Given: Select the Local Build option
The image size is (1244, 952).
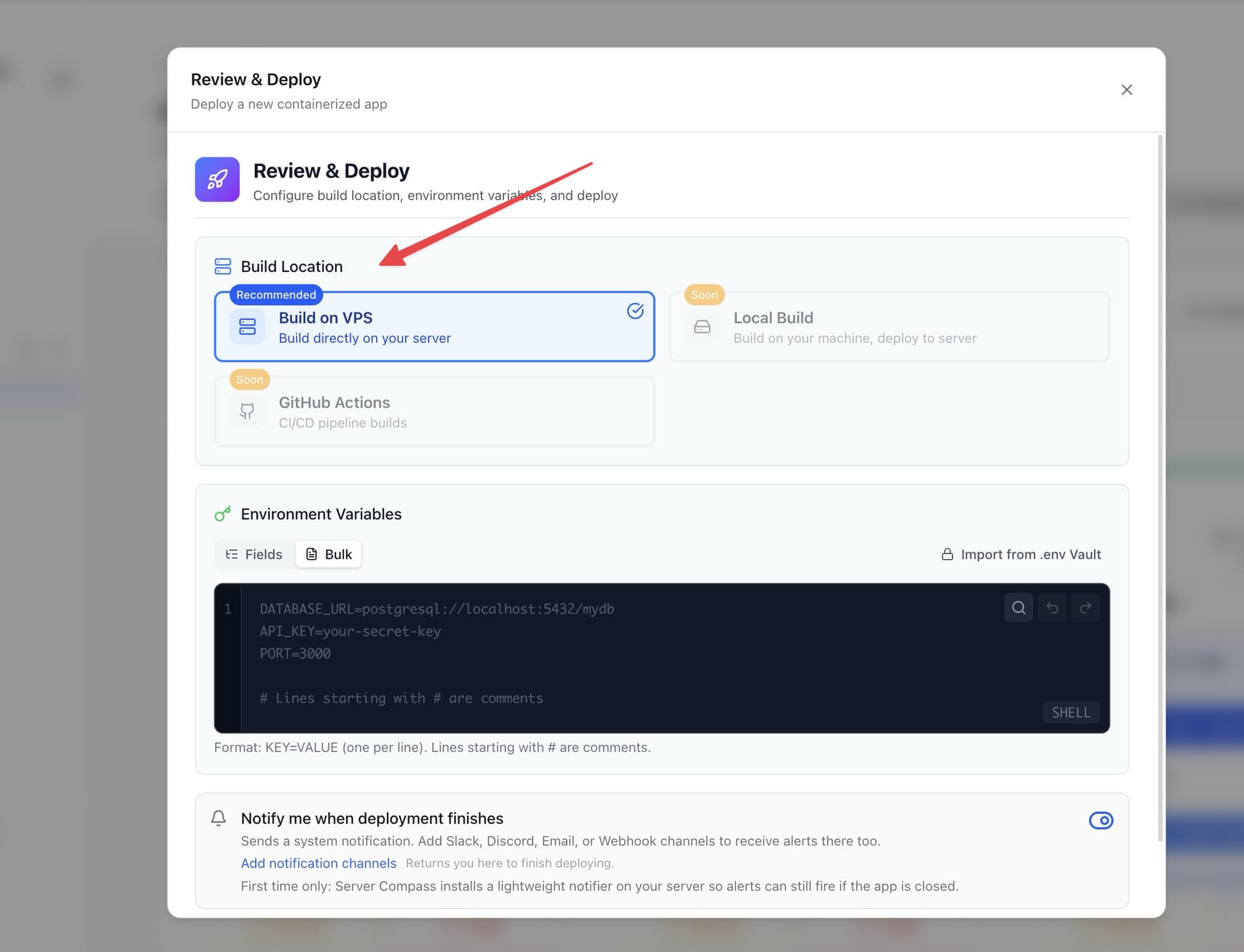Looking at the screenshot, I should [888, 326].
